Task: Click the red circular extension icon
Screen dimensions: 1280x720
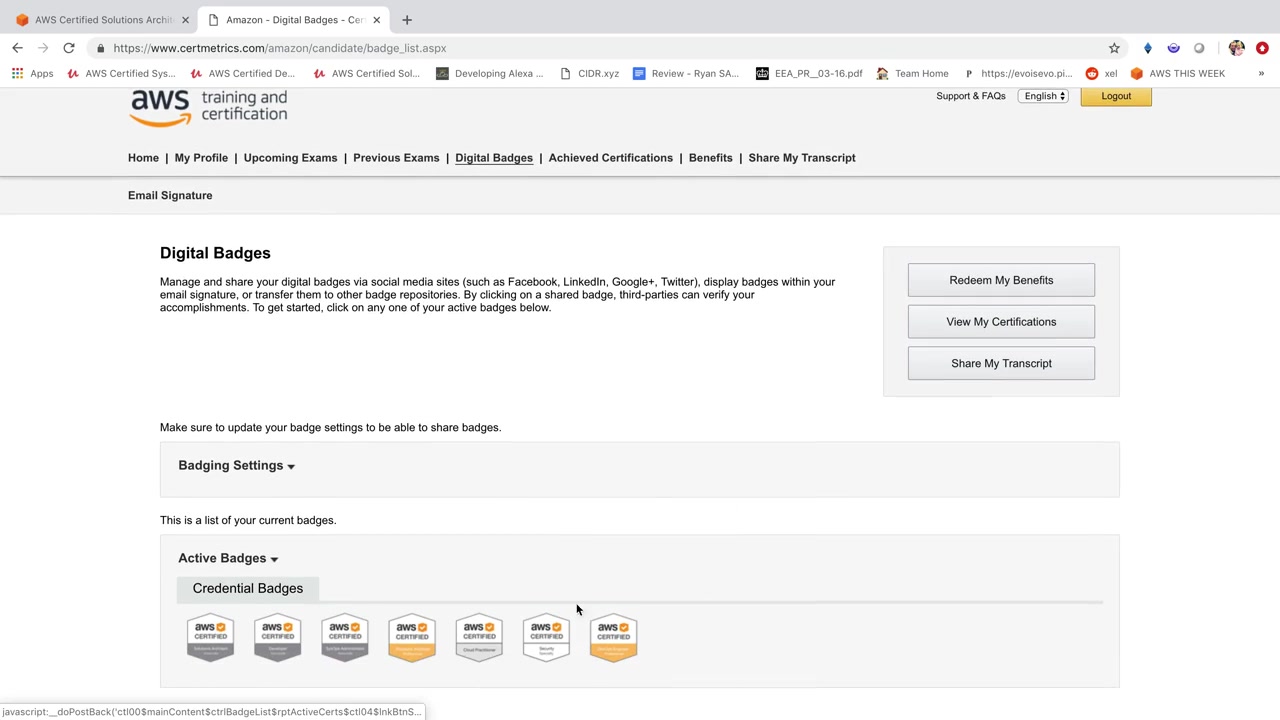Action: point(1262,48)
